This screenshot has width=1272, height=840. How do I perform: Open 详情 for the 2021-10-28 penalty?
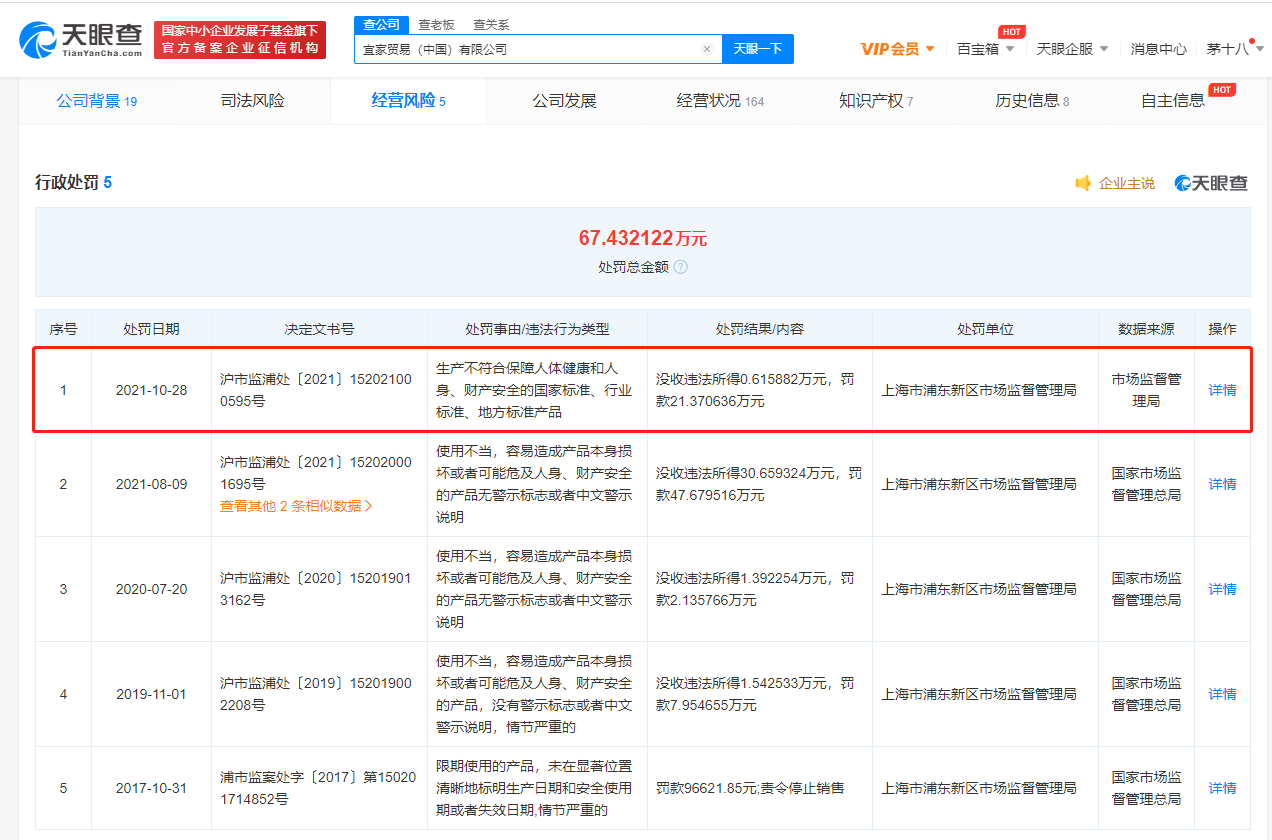[1222, 390]
